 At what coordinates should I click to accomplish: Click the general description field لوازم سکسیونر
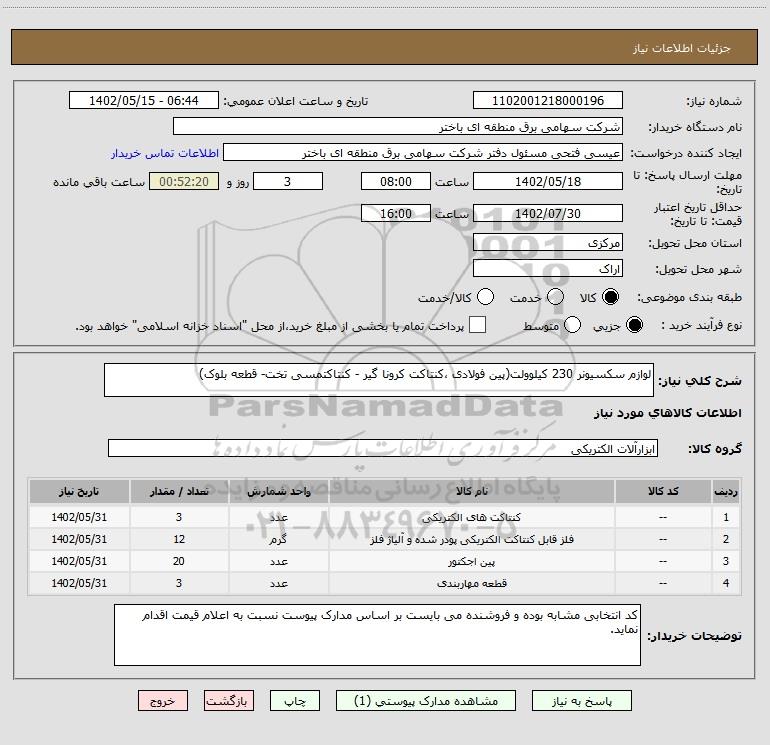pyautogui.click(x=379, y=380)
